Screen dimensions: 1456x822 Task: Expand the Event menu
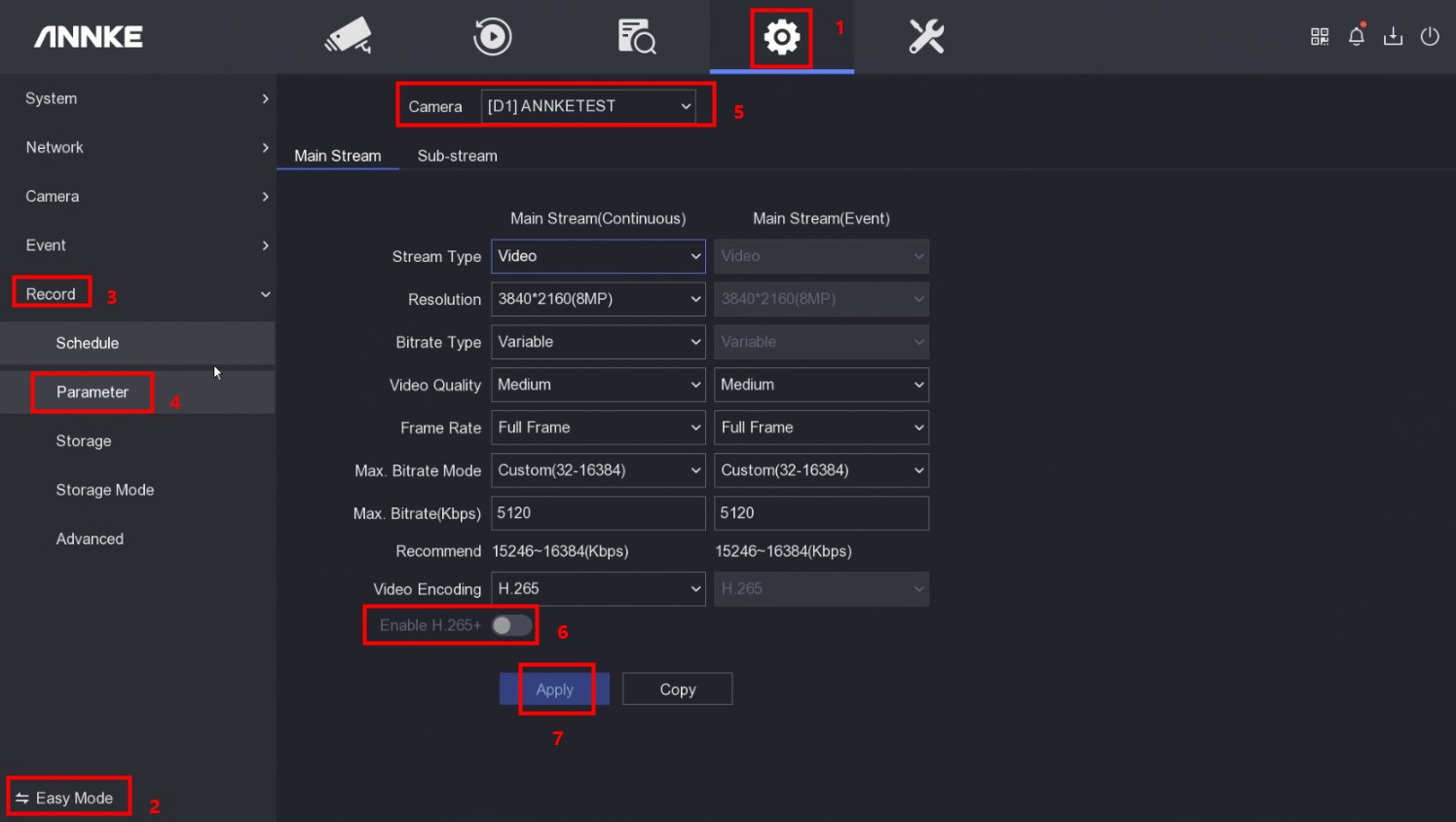137,245
